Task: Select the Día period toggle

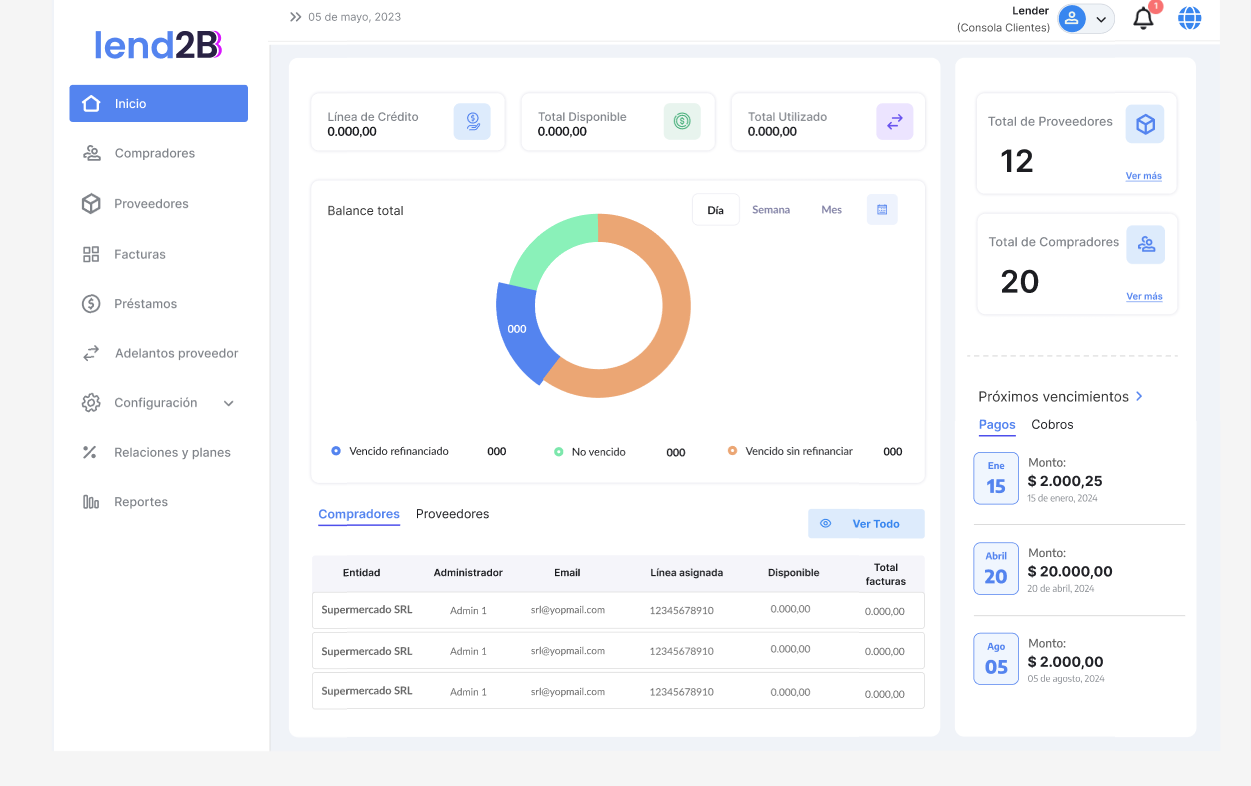Action: click(715, 210)
